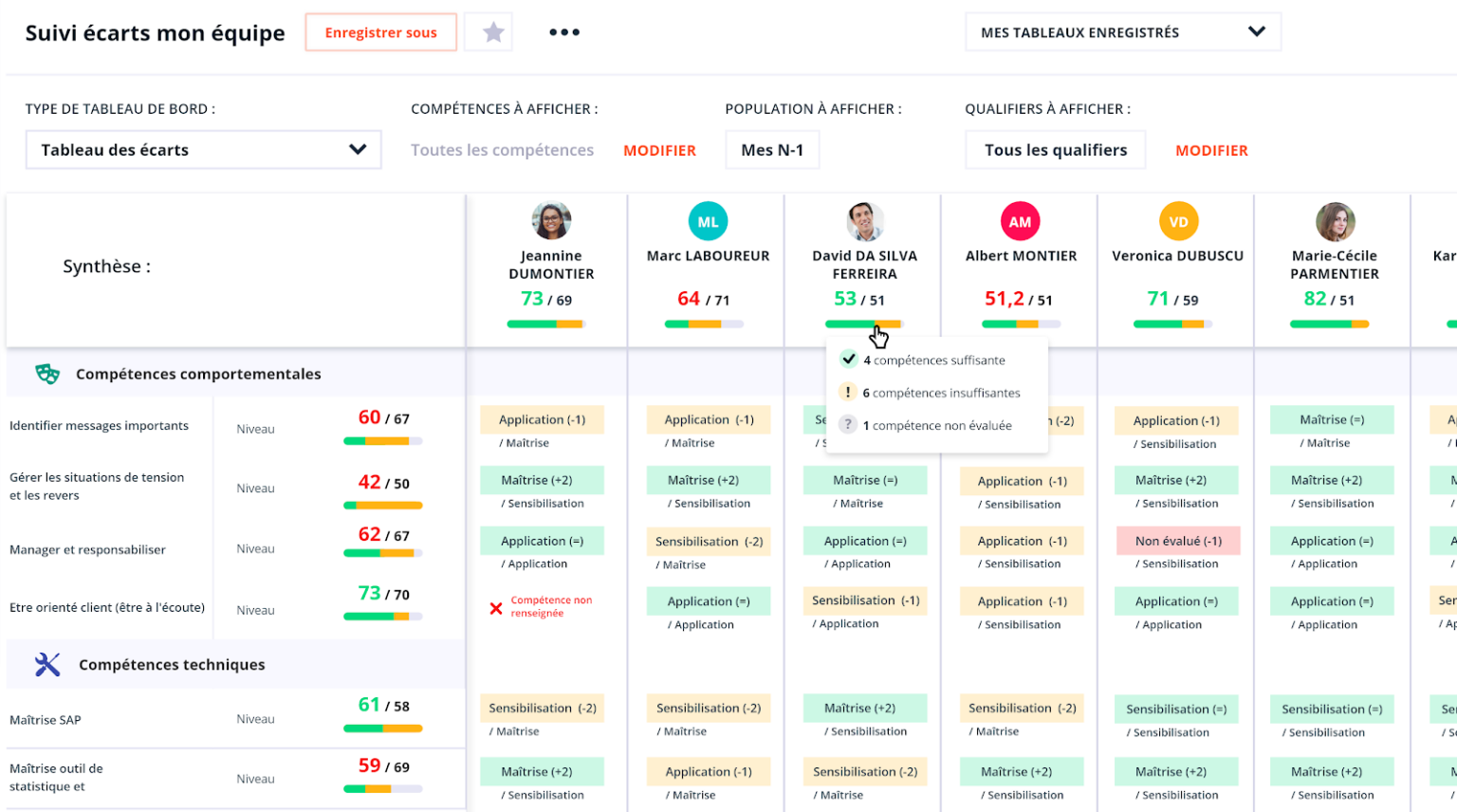1457x812 pixels.
Task: Click the green checkmark sufficient skills icon
Action: pos(849,360)
